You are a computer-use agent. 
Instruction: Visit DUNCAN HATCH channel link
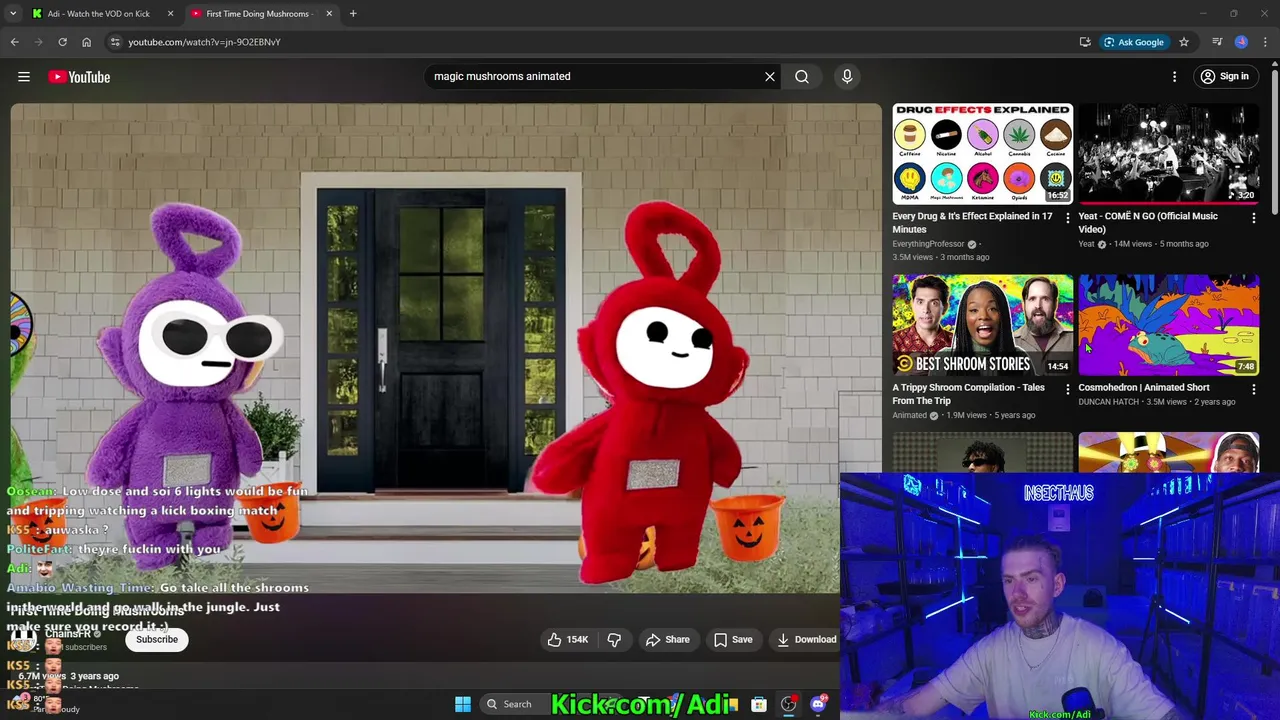tap(1108, 402)
